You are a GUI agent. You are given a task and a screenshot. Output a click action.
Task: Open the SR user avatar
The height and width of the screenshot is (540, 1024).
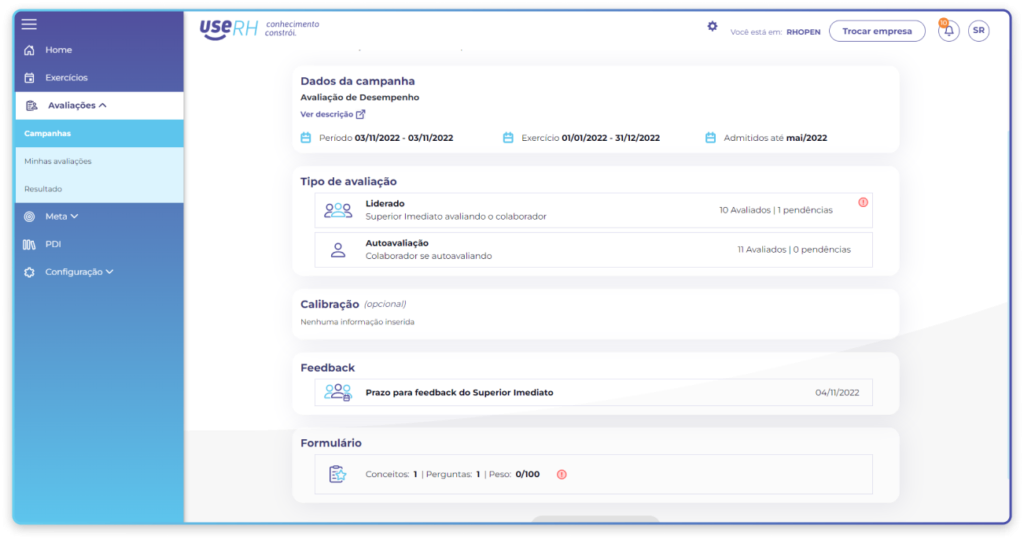(x=978, y=31)
